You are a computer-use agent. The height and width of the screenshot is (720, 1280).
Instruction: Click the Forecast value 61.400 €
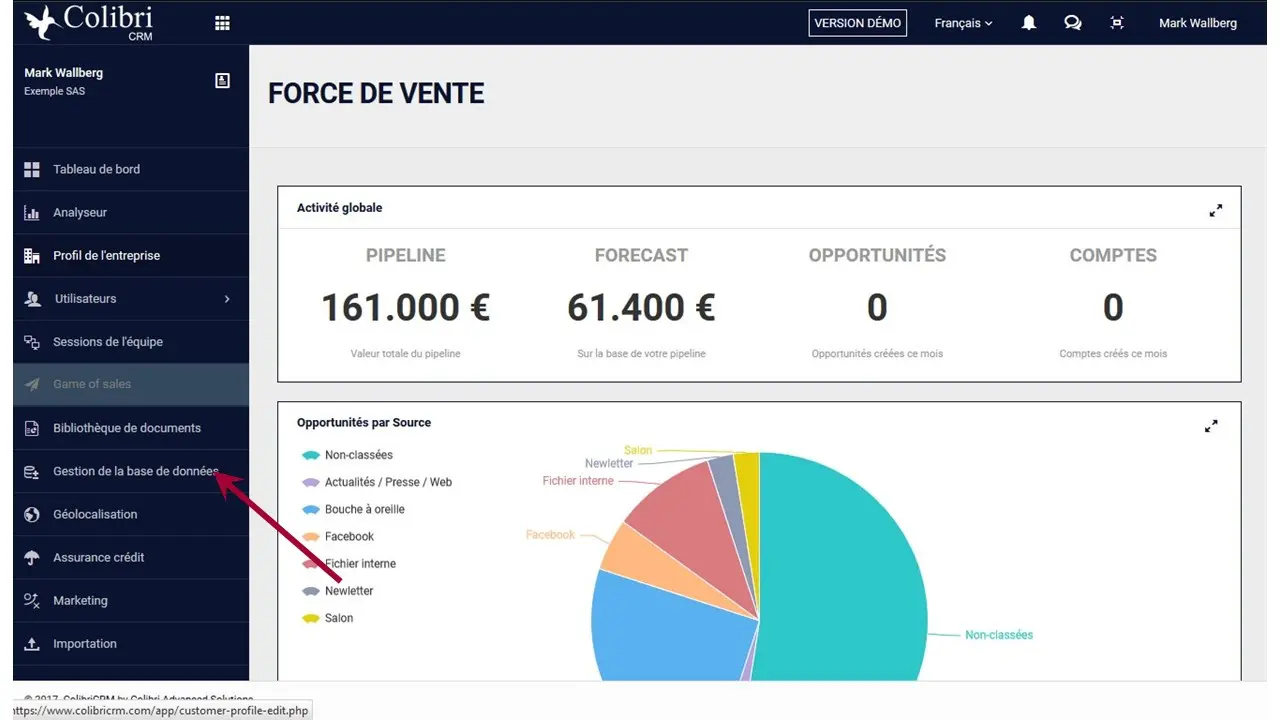(x=641, y=308)
